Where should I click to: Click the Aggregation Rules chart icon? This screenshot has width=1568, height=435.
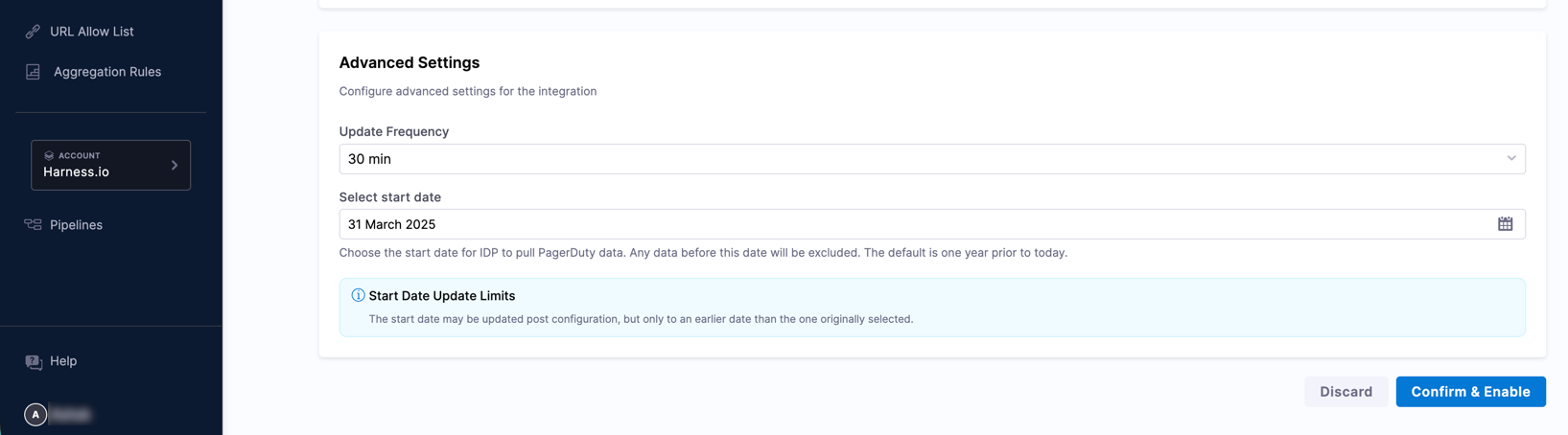tap(33, 72)
